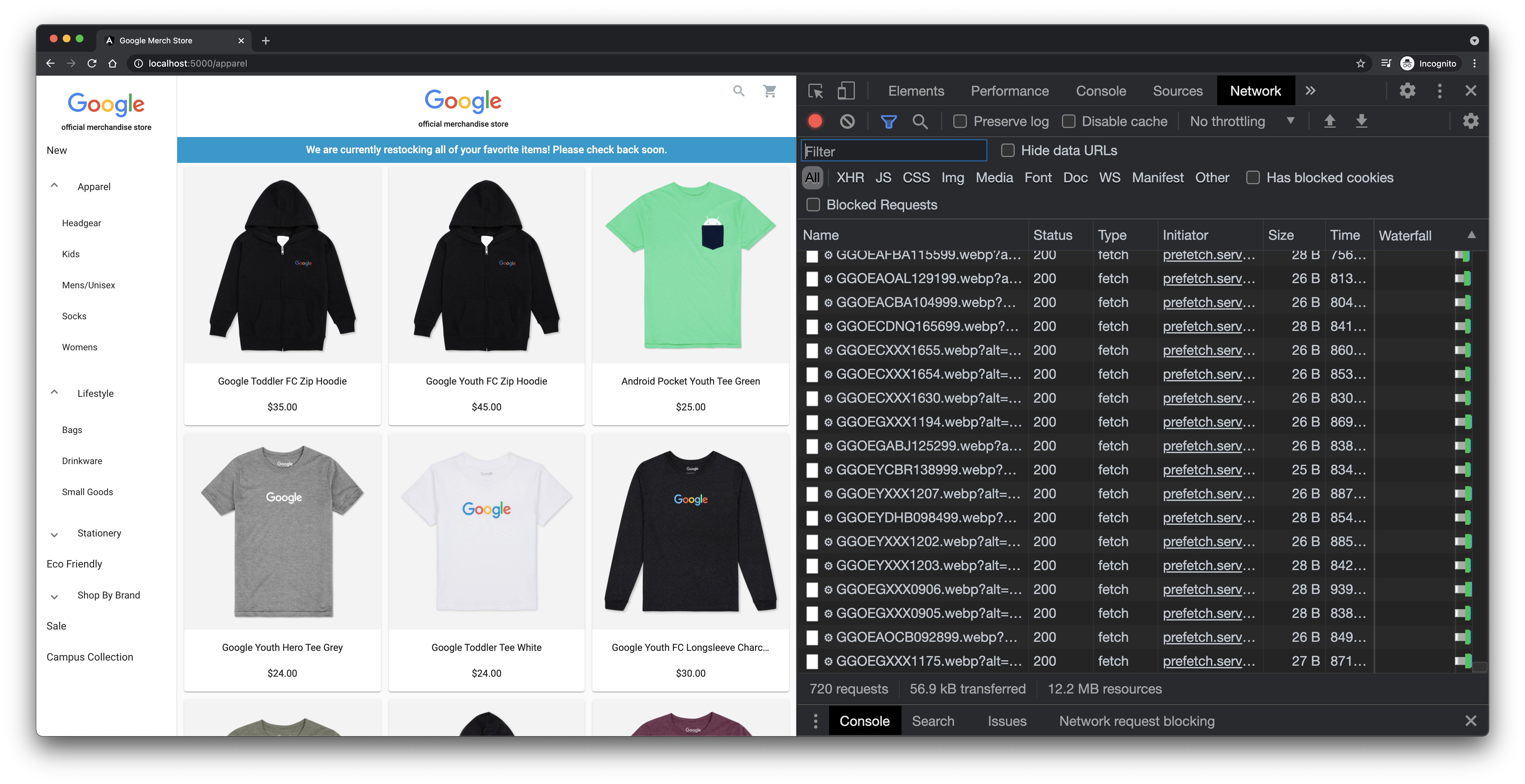The width and height of the screenshot is (1525, 784).
Task: Open a new browser tab
Action: pos(266,40)
